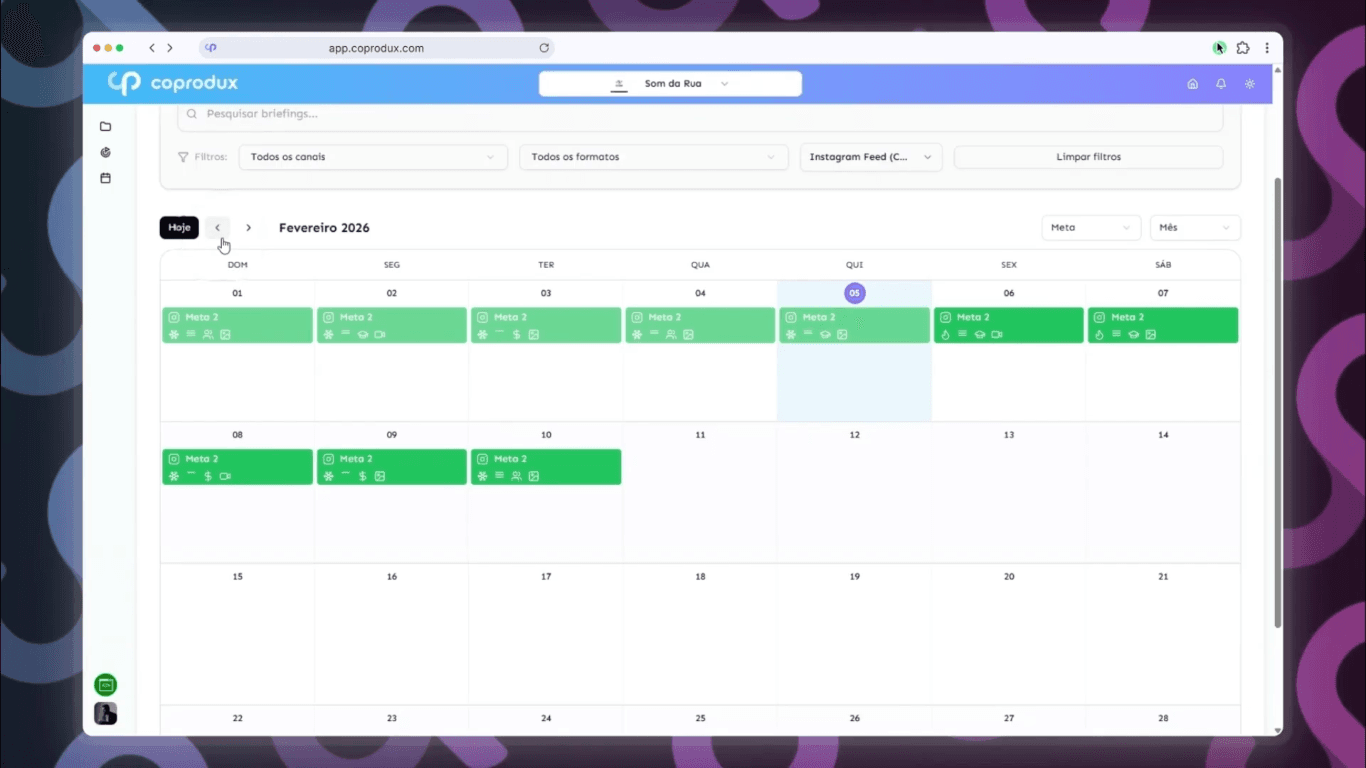
Task: Click the Instagram icon on day 08 card
Action: (174, 459)
